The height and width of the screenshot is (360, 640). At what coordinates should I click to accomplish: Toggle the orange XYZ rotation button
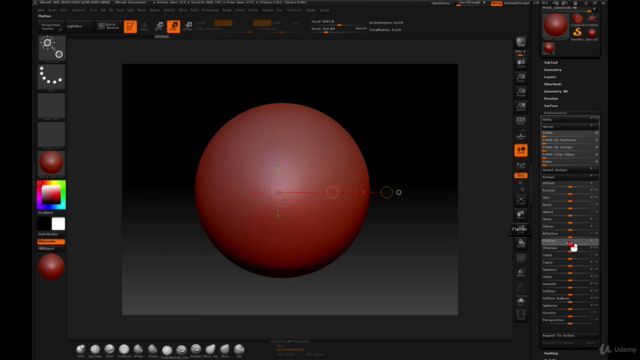point(521,176)
